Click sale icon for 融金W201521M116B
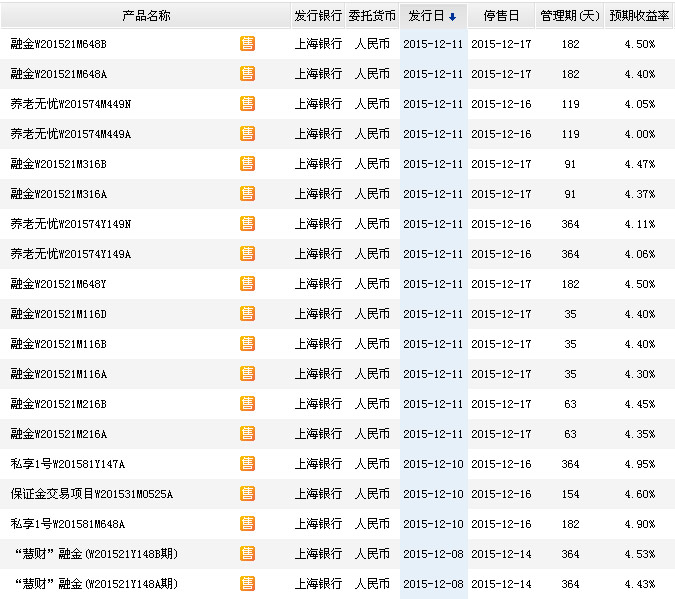The height and width of the screenshot is (599, 675). pyautogui.click(x=248, y=344)
